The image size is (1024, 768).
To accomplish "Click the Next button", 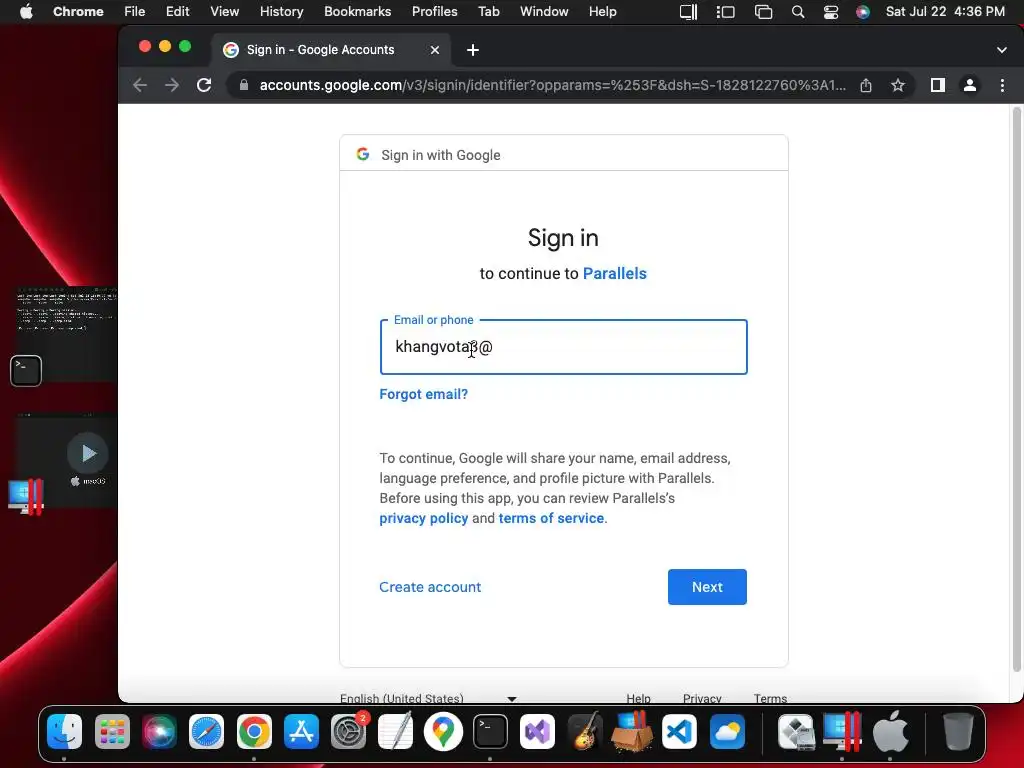I will (x=707, y=587).
